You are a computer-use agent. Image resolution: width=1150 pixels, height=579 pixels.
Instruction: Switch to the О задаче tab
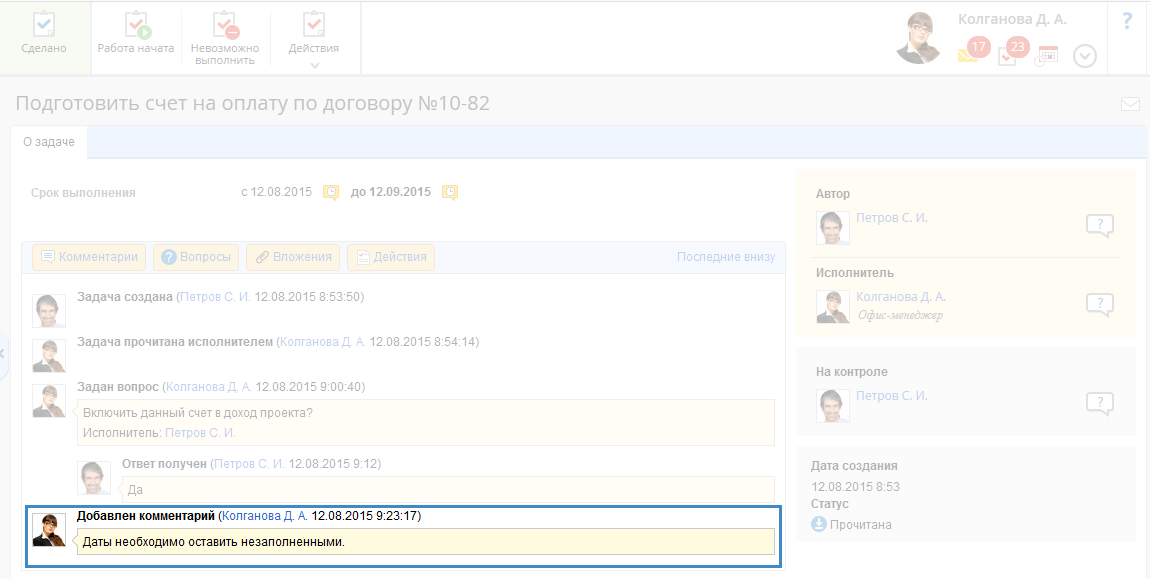pyautogui.click(x=49, y=142)
